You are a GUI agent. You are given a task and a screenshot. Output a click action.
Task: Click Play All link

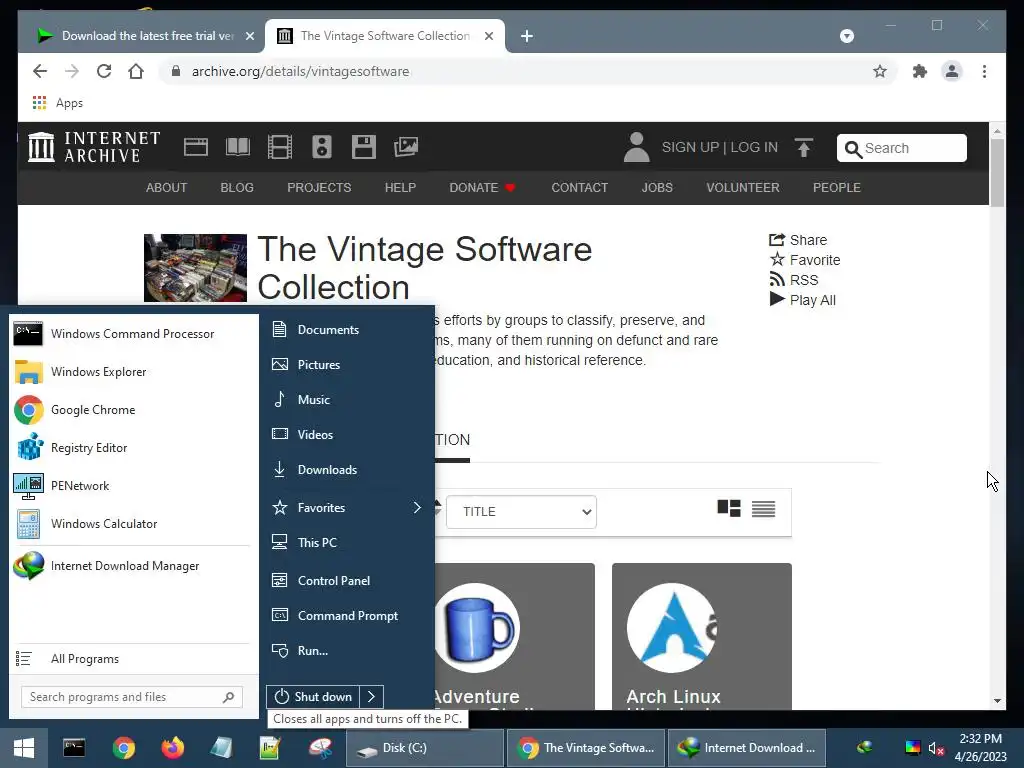coord(803,300)
